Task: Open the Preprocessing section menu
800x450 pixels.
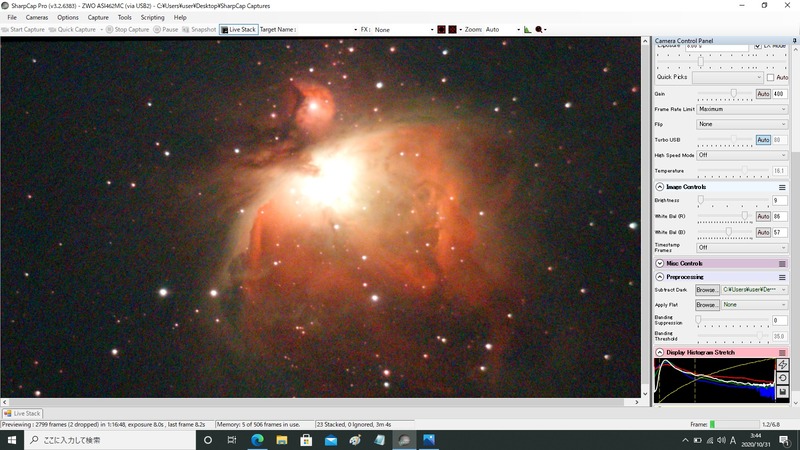Action: [x=782, y=277]
